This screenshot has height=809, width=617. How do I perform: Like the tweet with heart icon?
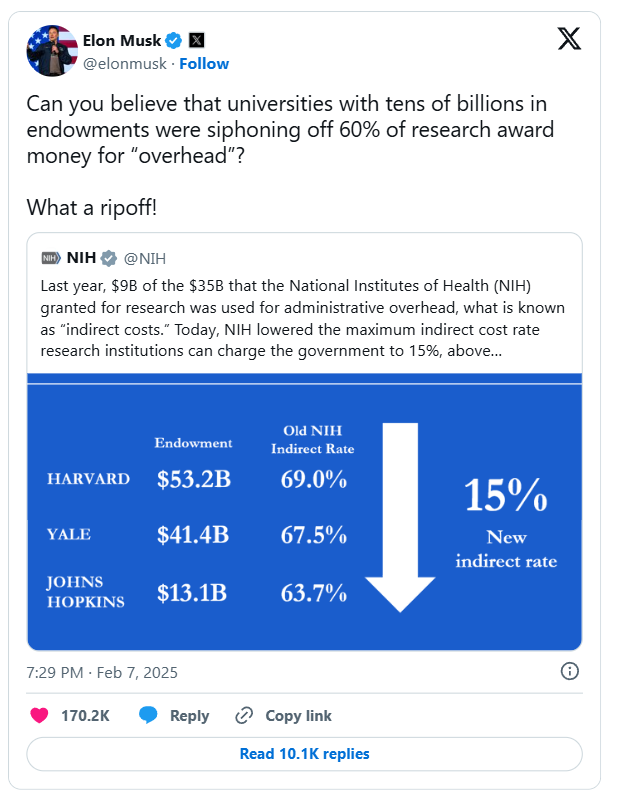point(39,716)
